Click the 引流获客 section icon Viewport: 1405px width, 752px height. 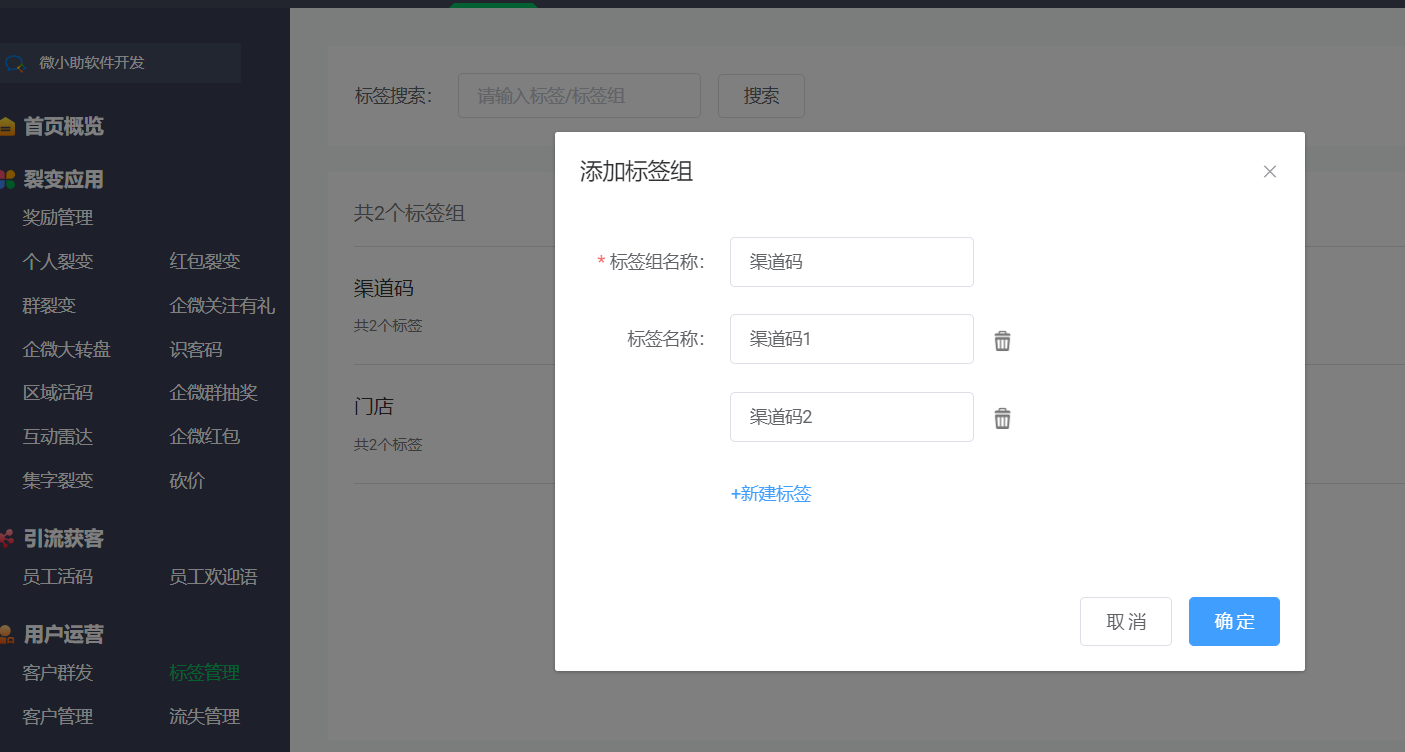tap(7, 539)
